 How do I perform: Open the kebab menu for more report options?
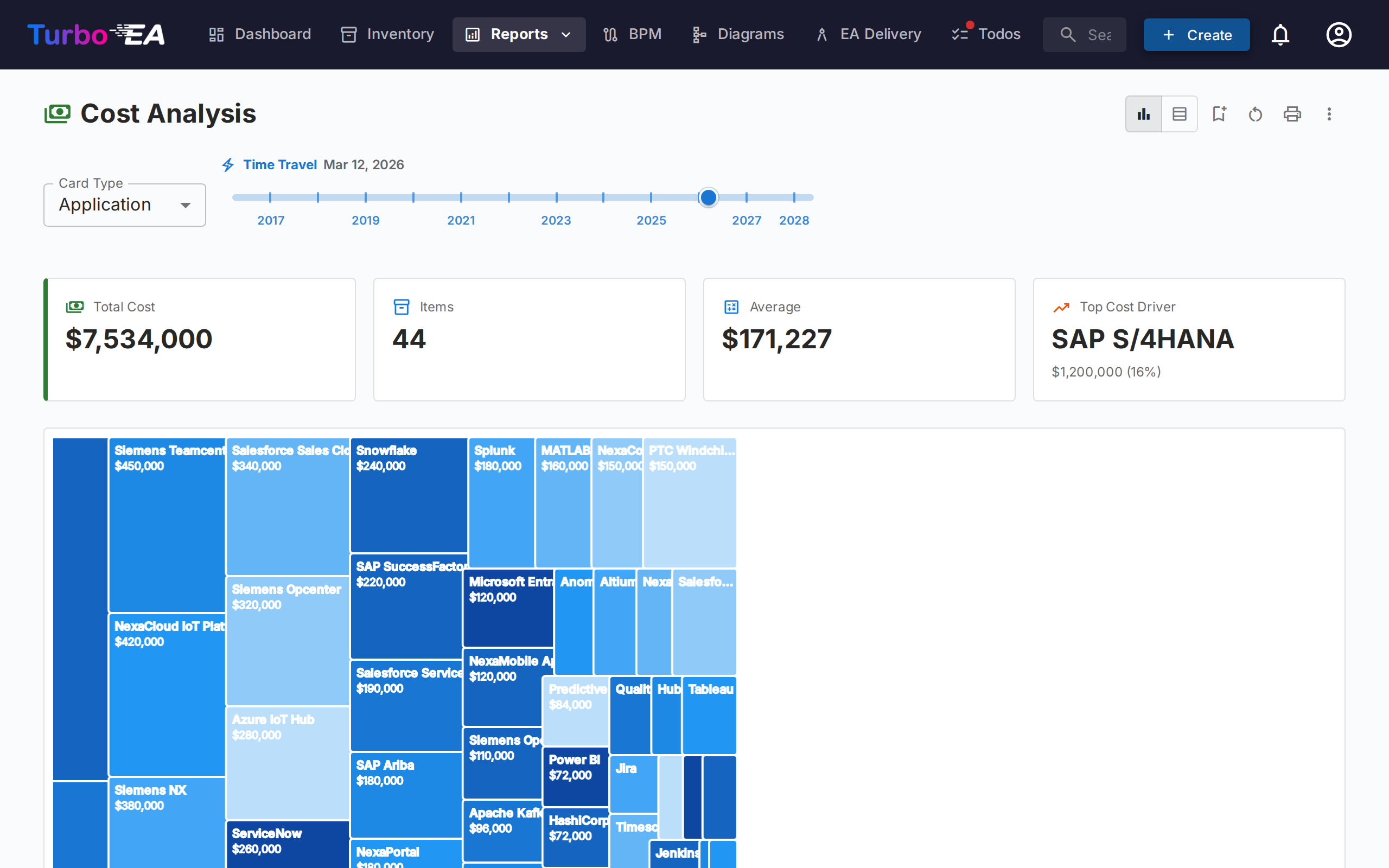pyautogui.click(x=1329, y=114)
